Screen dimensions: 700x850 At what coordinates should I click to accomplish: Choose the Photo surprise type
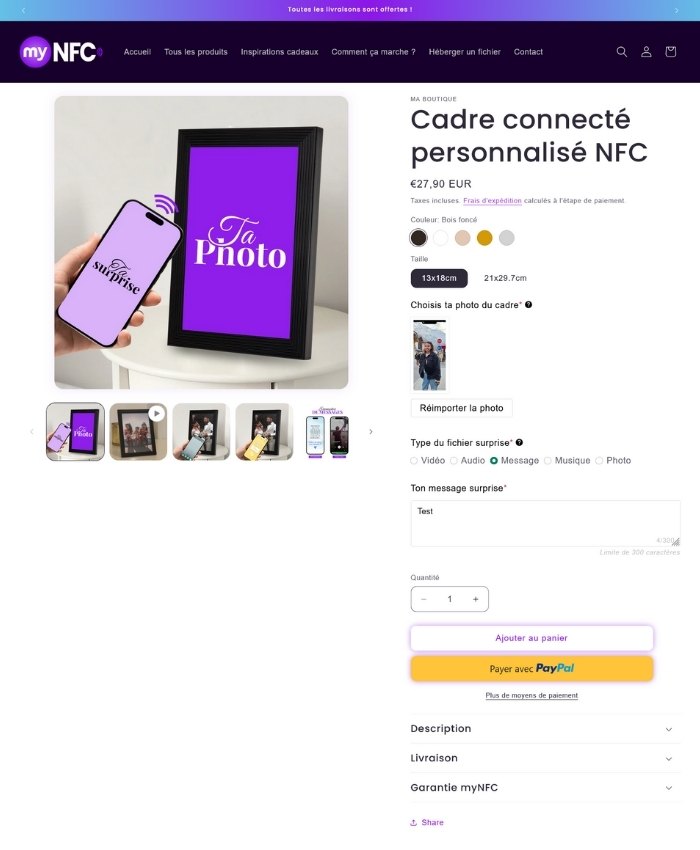[599, 460]
